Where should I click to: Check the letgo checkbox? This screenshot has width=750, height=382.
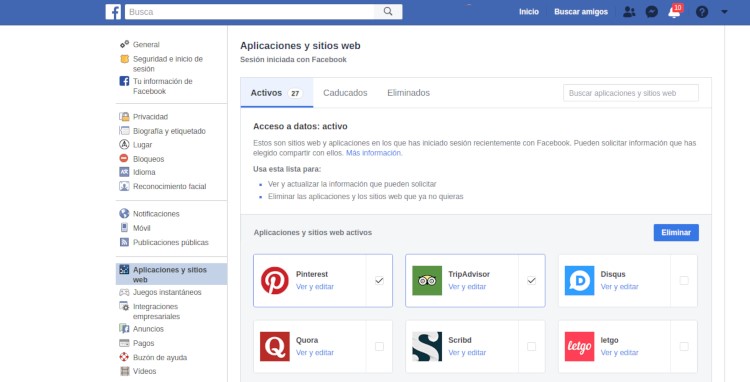pyautogui.click(x=684, y=347)
